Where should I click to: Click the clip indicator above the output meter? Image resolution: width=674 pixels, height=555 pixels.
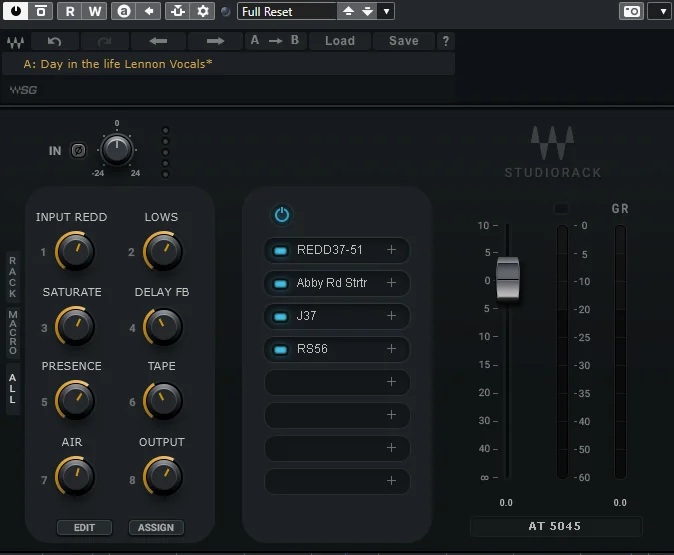tap(561, 209)
